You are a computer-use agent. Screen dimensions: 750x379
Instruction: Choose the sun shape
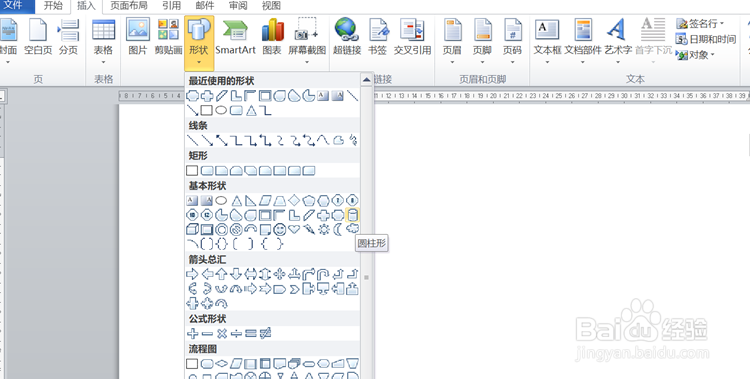coord(324,230)
